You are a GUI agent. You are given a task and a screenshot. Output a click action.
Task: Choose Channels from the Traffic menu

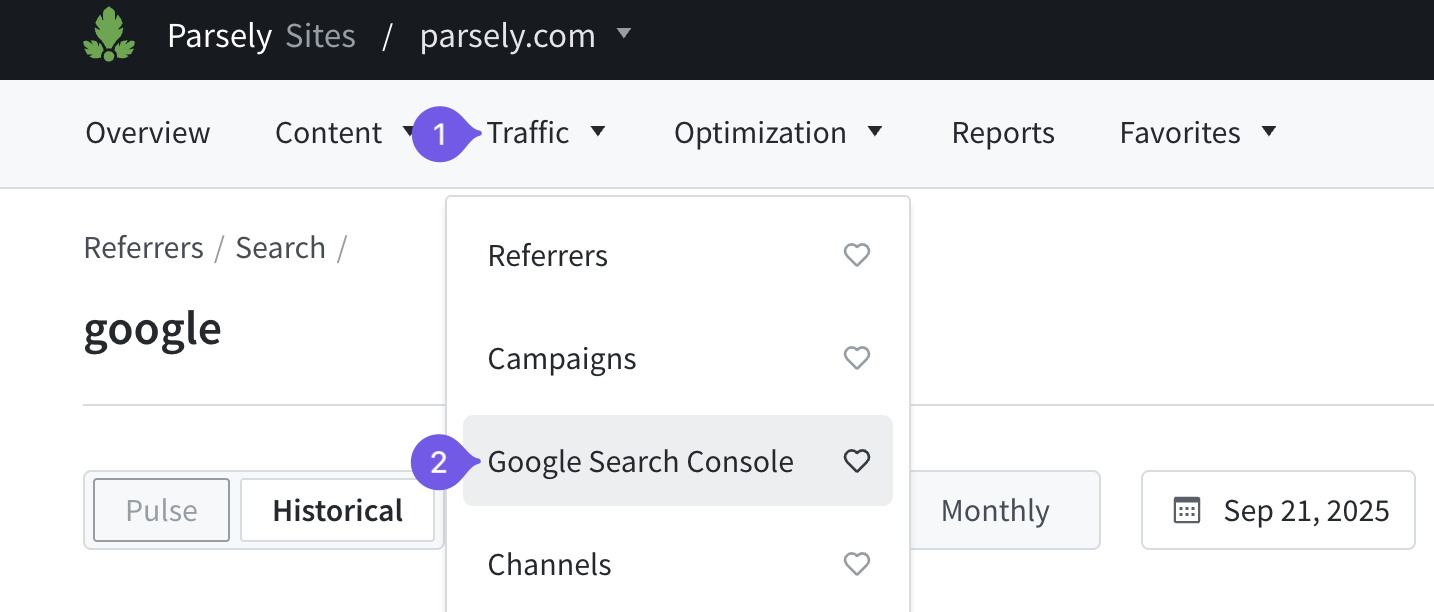coord(550,565)
